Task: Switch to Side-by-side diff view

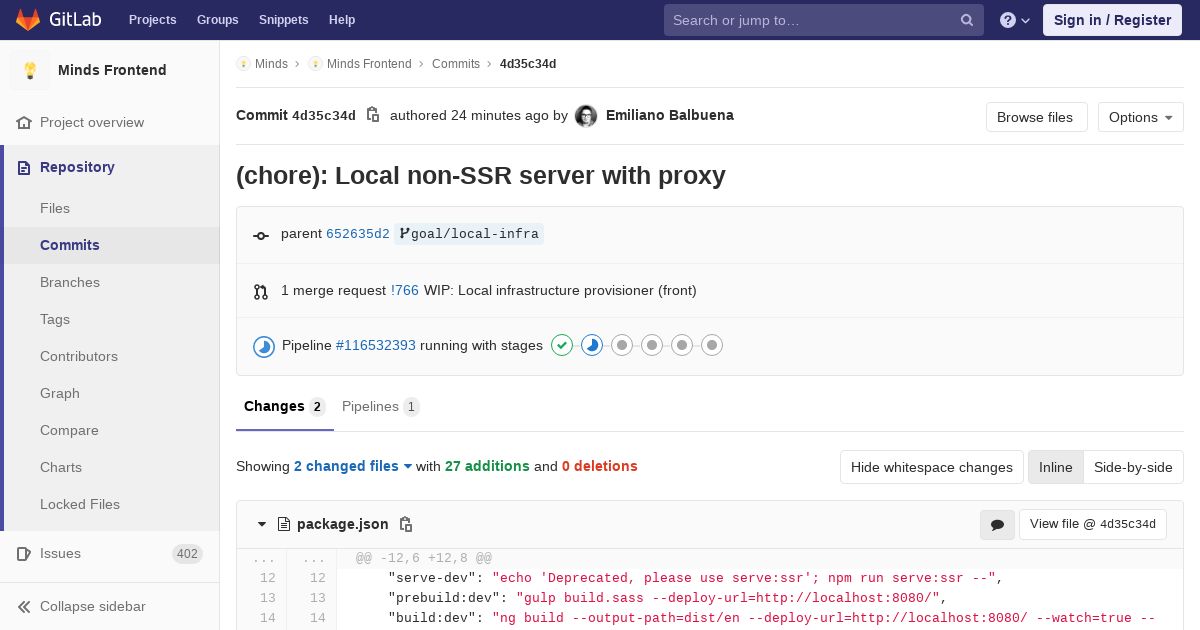Action: coord(1133,467)
